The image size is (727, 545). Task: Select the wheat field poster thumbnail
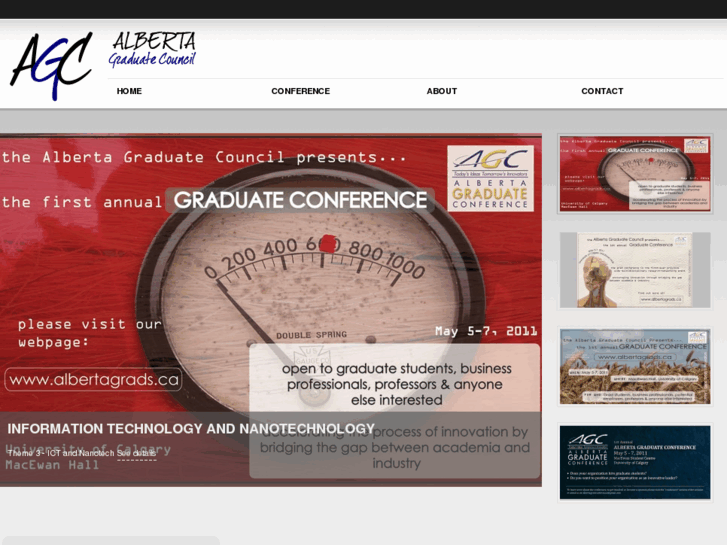(x=635, y=366)
